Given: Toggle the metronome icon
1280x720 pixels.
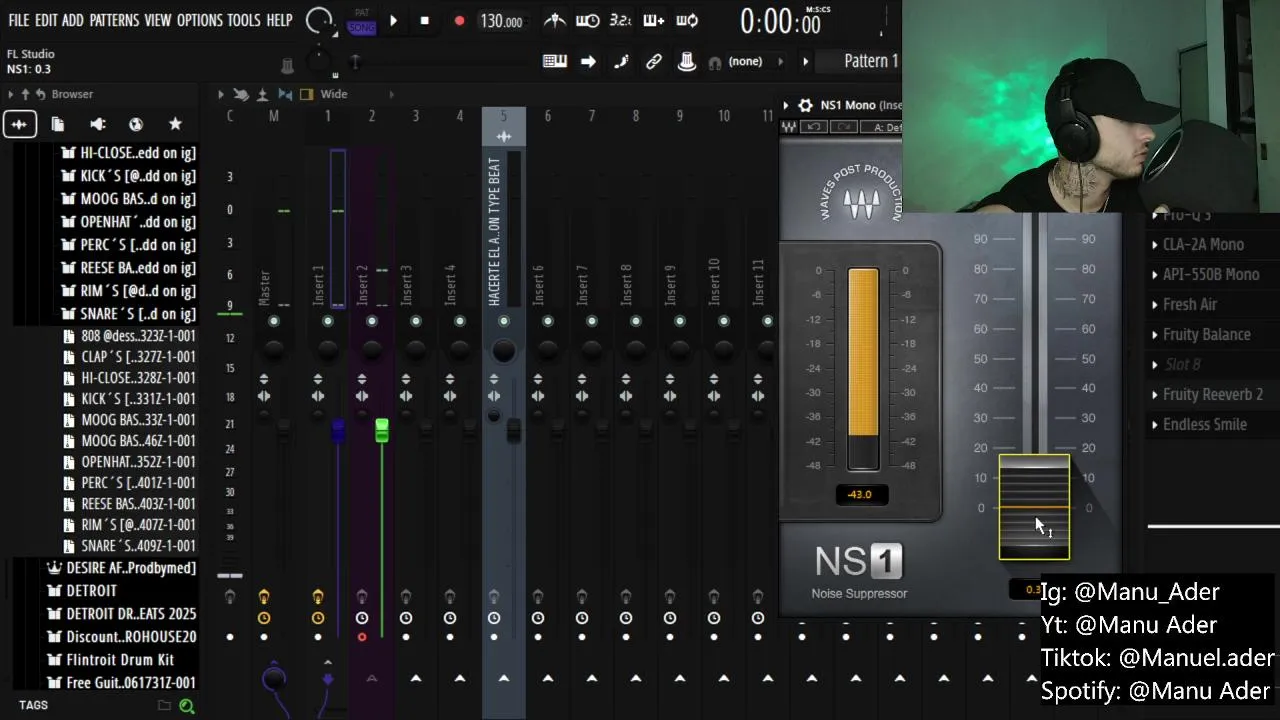Looking at the screenshot, I should [x=554, y=20].
